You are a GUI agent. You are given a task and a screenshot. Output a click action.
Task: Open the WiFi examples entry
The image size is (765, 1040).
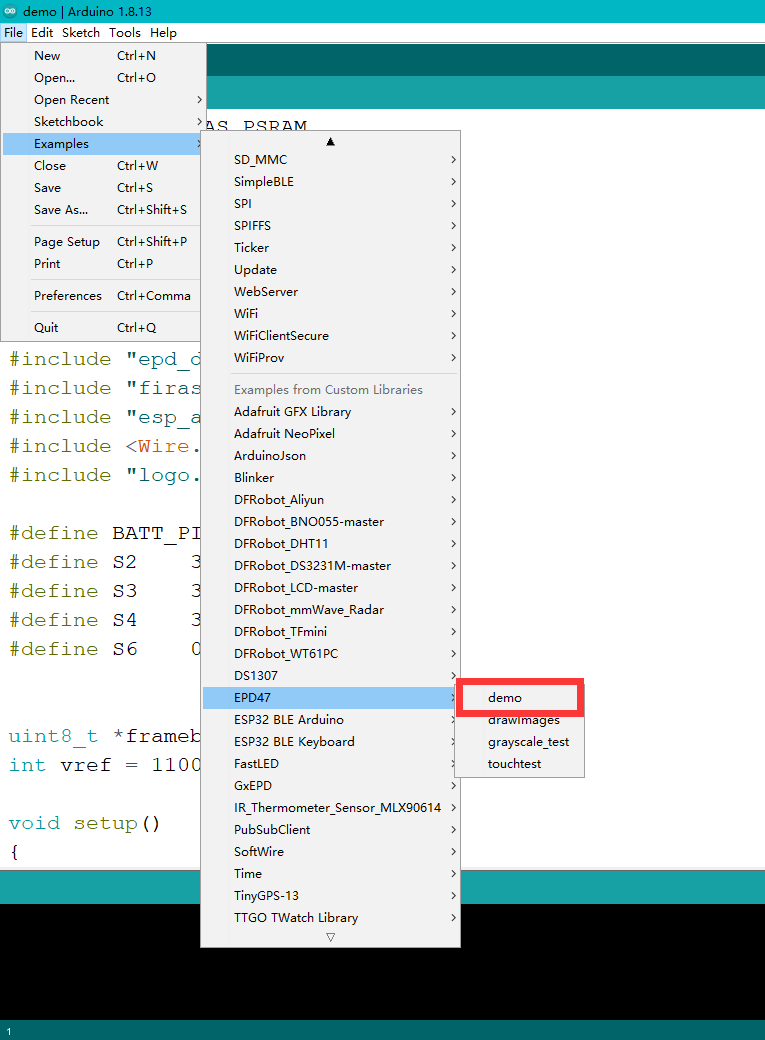[x=330, y=313]
